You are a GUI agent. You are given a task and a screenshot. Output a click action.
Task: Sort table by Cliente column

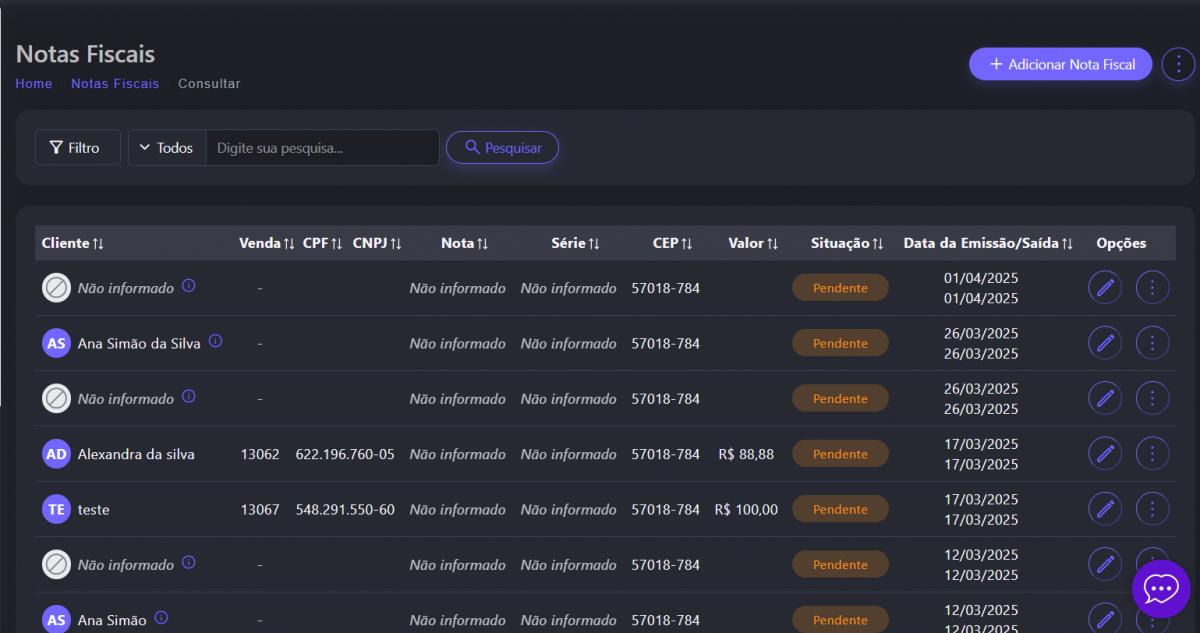(x=73, y=243)
